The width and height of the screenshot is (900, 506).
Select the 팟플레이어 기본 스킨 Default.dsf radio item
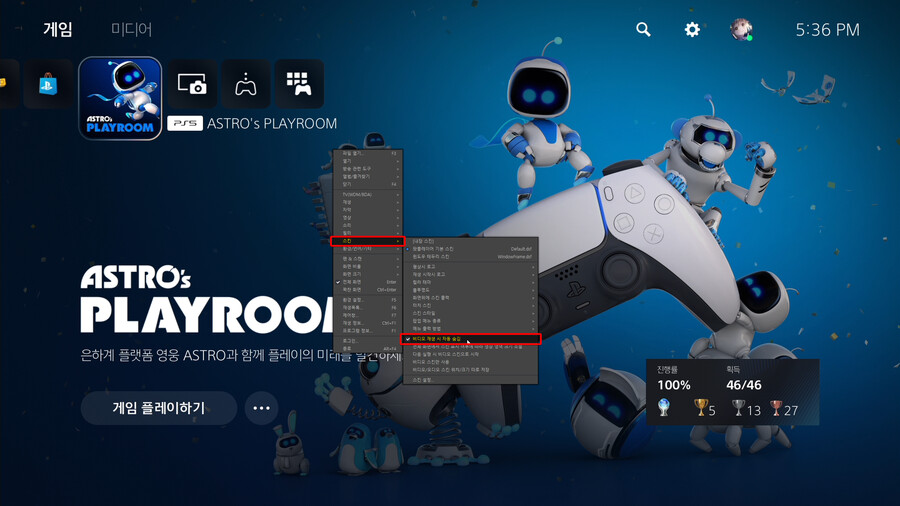470,249
